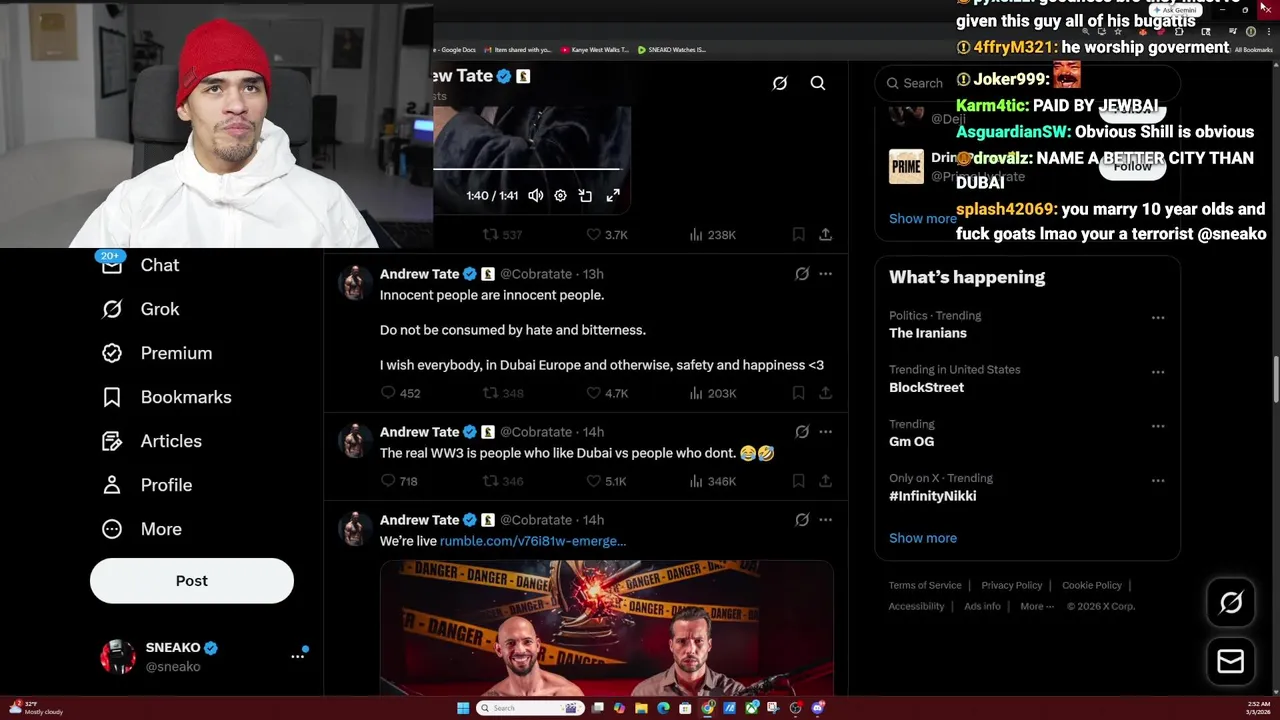1280x720 pixels.
Task: Bookmark the post with 238K views
Action: click(x=798, y=235)
